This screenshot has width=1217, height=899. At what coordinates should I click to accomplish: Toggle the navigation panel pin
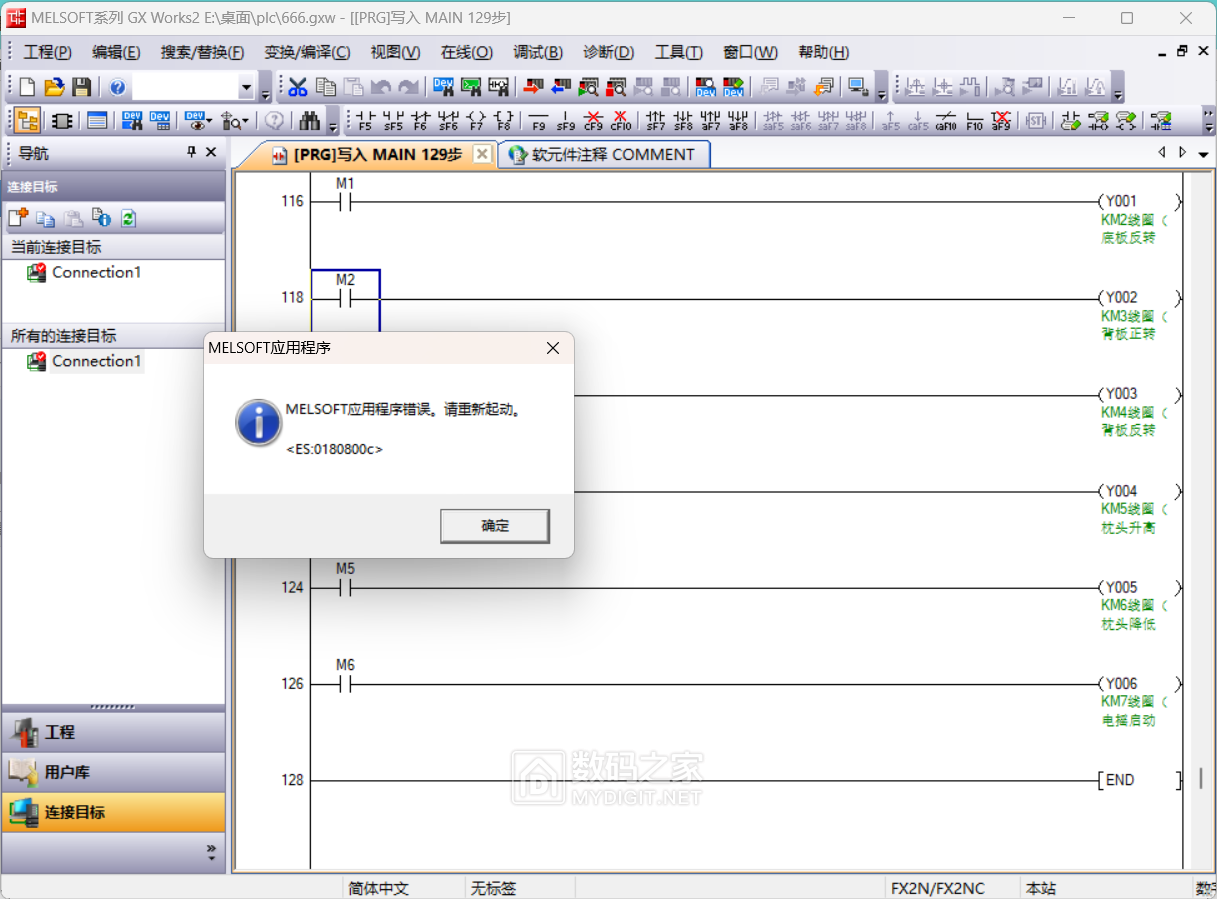coord(192,152)
